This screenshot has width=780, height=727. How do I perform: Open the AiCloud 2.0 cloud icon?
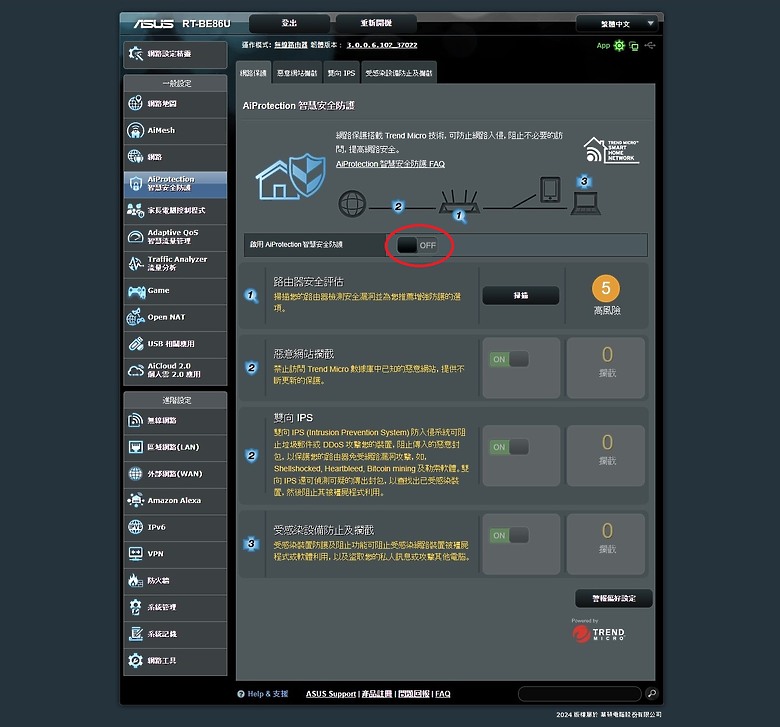[135, 370]
